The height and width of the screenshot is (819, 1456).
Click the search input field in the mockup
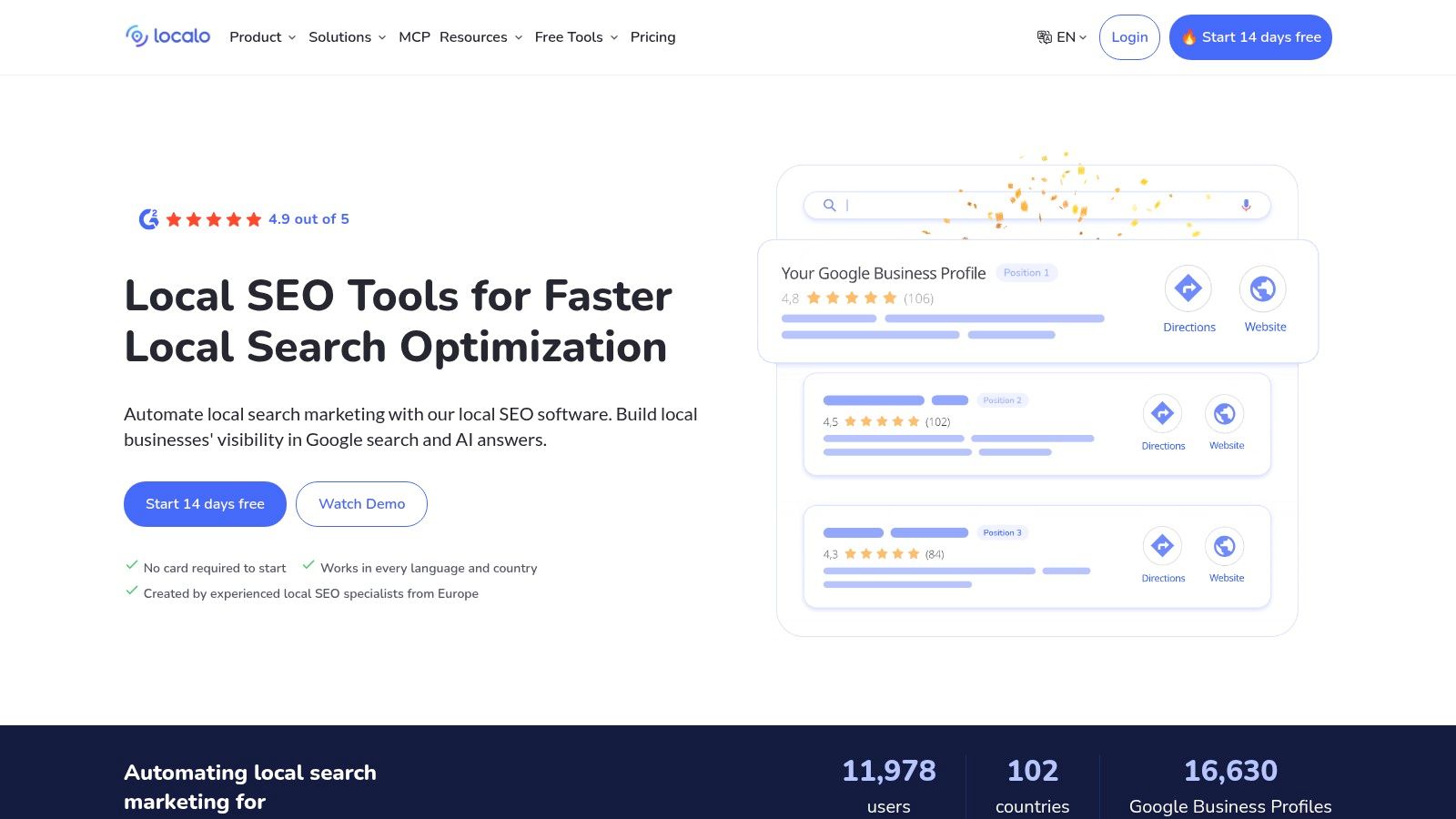click(x=1036, y=206)
